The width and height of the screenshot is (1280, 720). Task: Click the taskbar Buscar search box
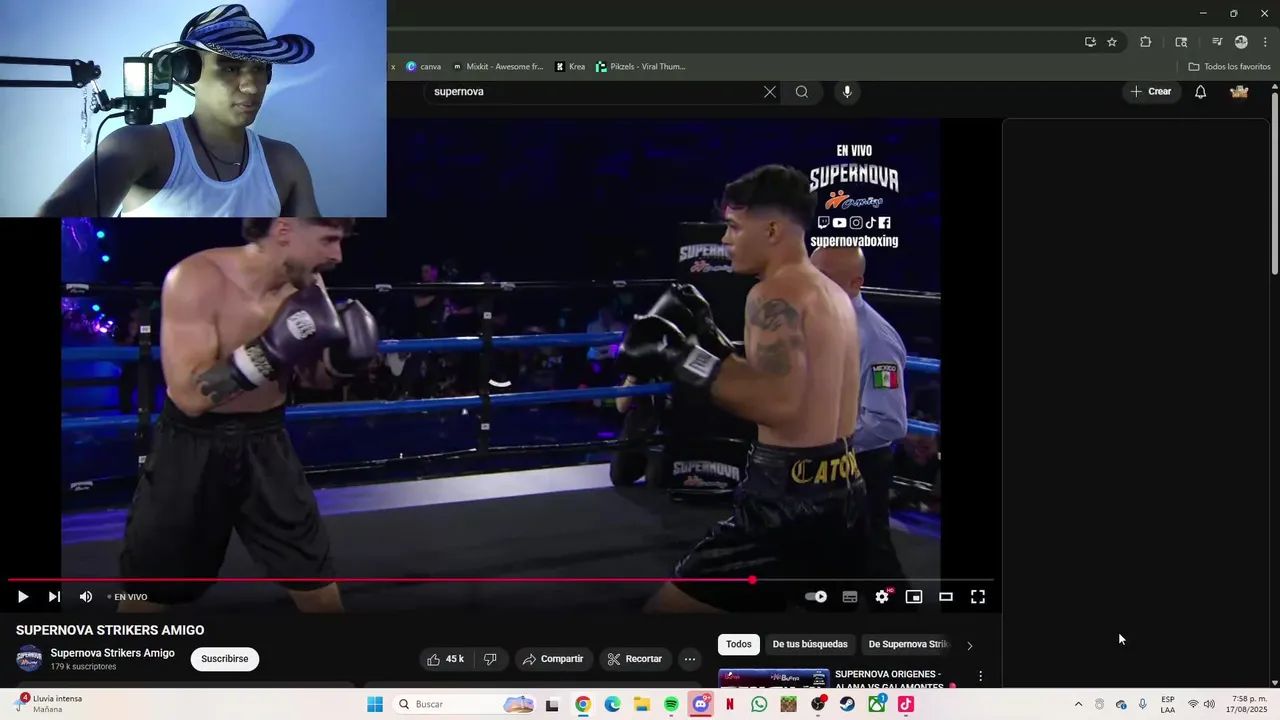coord(467,704)
